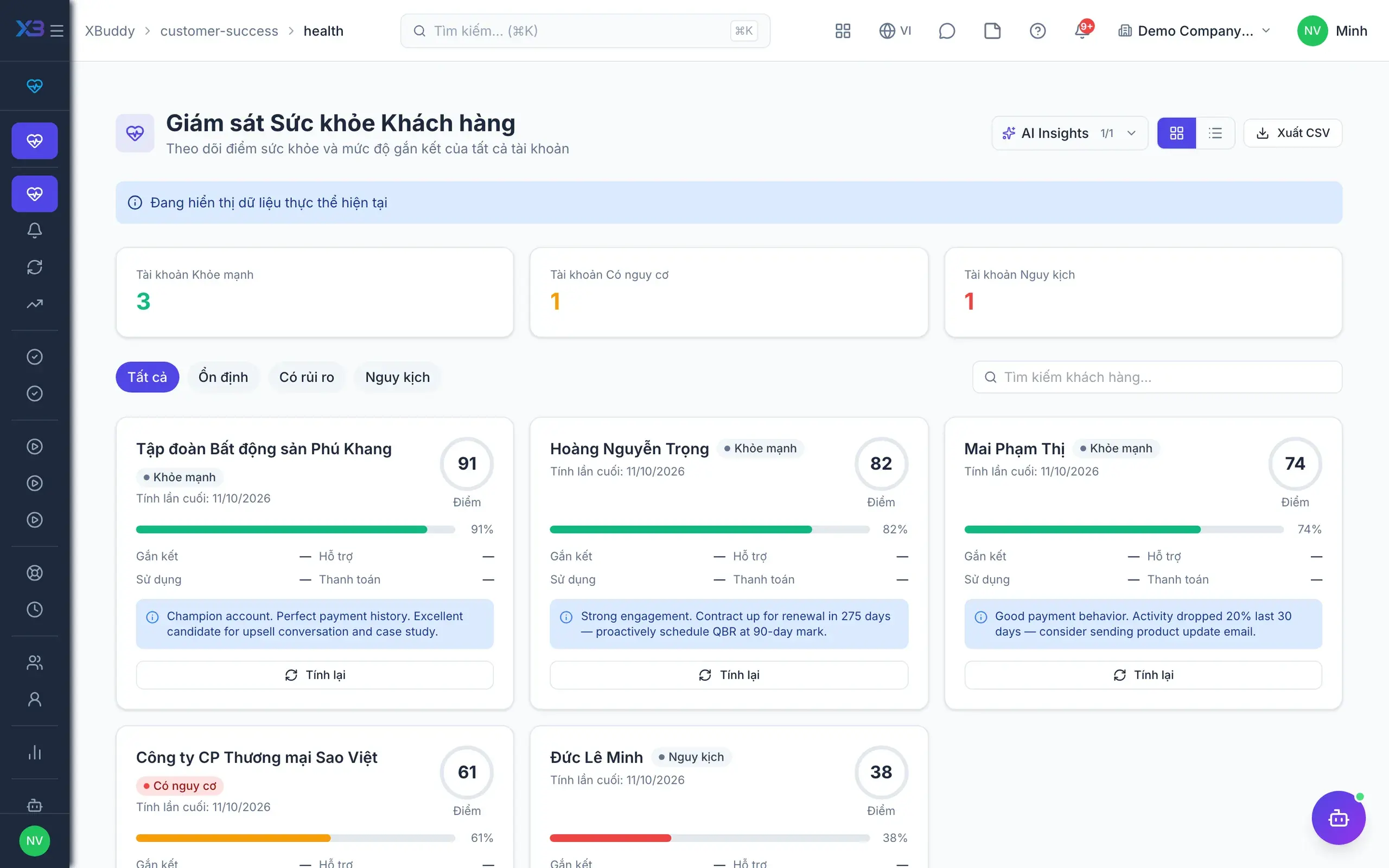Image resolution: width=1389 pixels, height=868 pixels.
Task: Open the sidebar bar chart icon
Action: [34, 752]
